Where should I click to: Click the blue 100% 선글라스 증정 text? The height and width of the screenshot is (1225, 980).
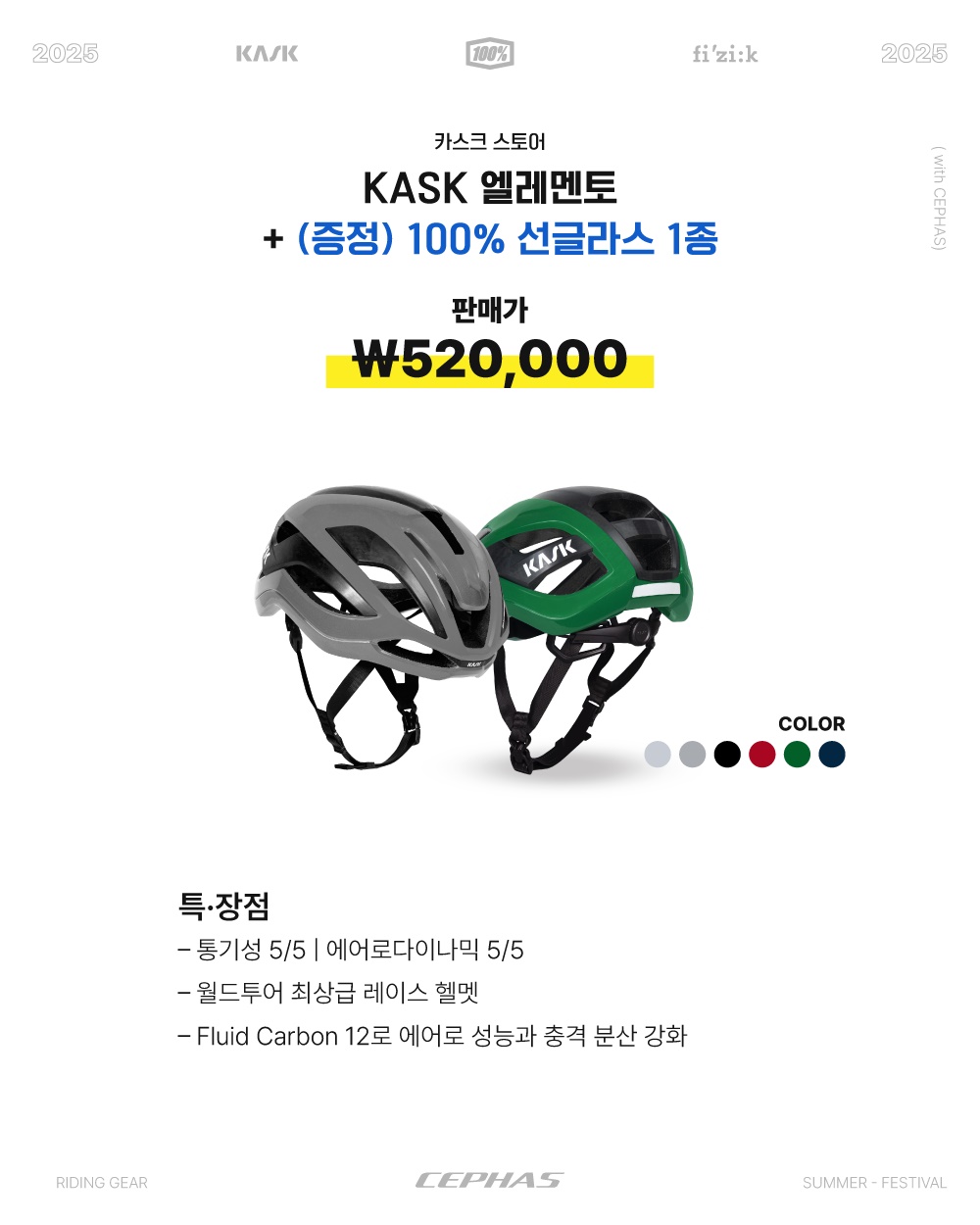(508, 238)
